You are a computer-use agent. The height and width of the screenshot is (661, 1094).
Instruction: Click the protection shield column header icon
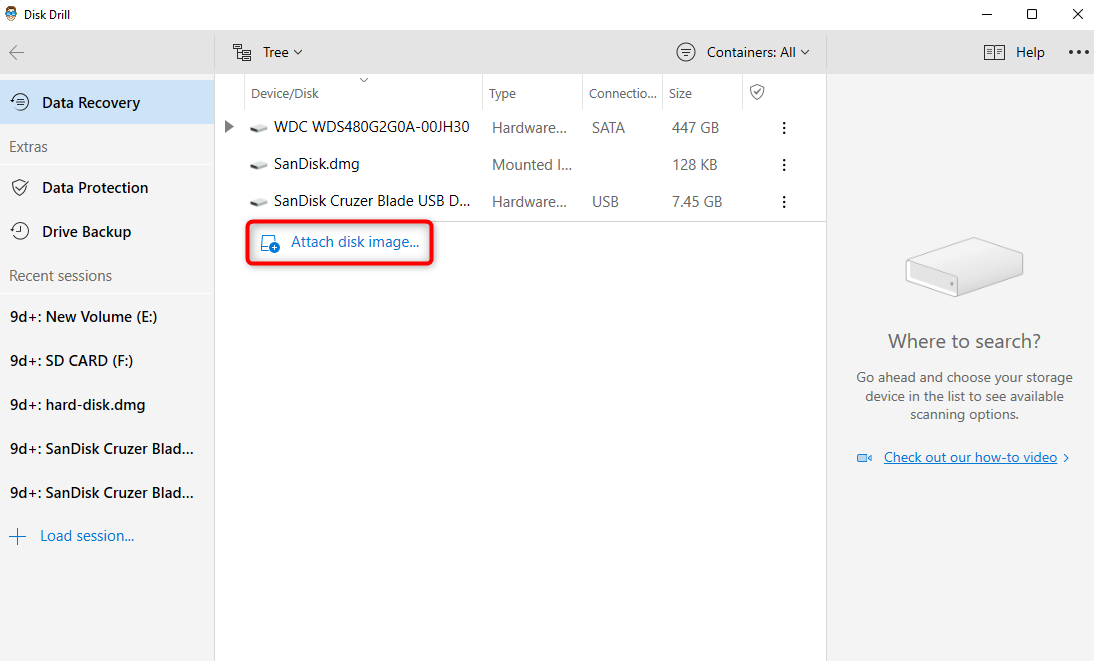click(x=757, y=91)
